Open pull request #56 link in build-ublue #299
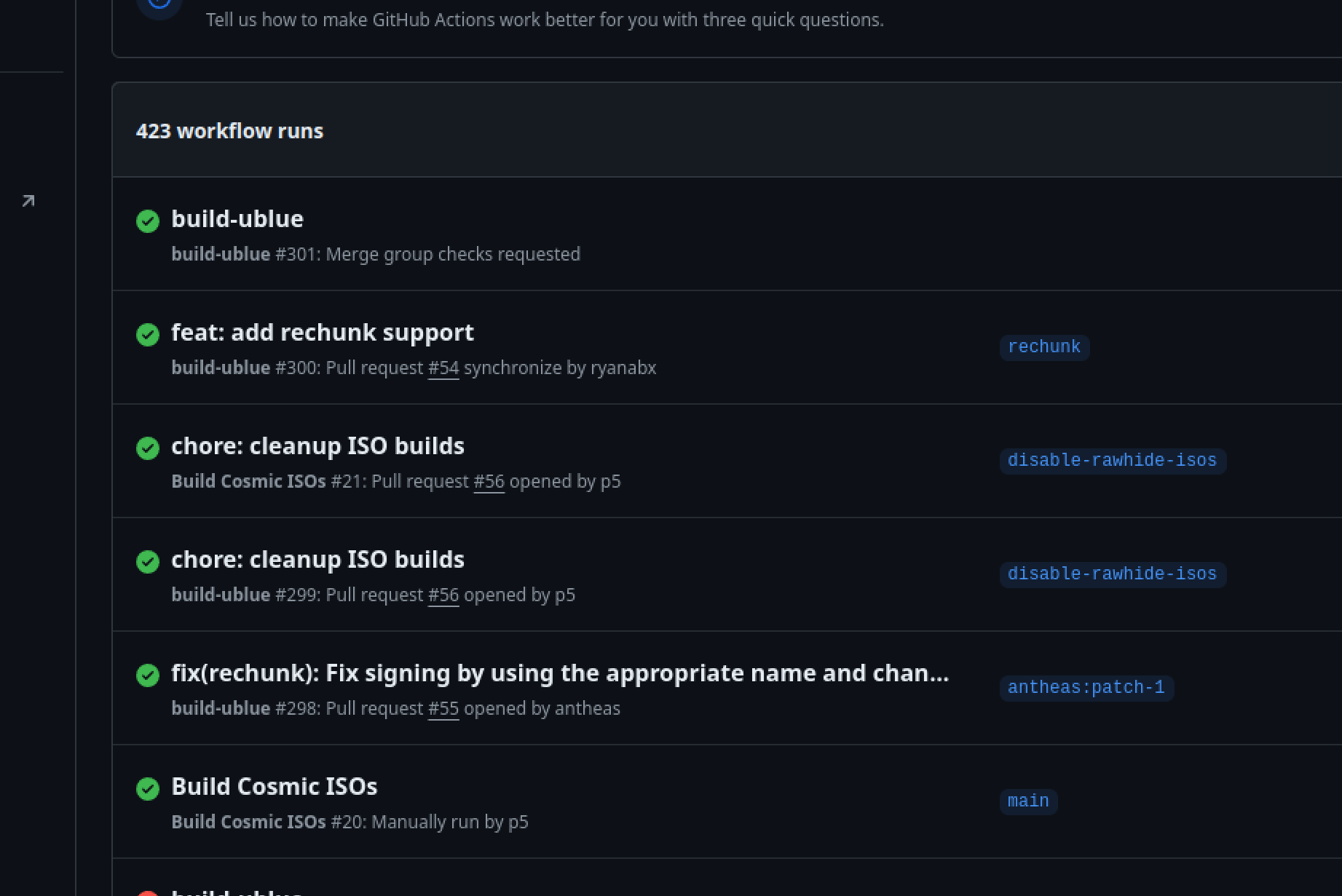 pyautogui.click(x=443, y=595)
